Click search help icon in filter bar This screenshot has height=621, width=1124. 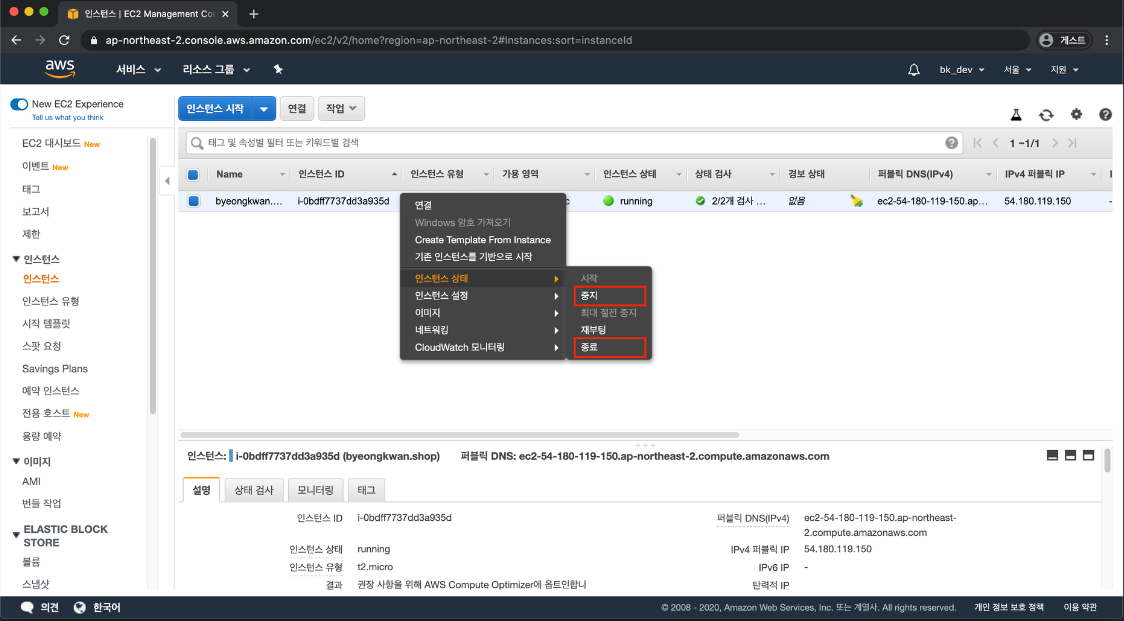coord(951,143)
